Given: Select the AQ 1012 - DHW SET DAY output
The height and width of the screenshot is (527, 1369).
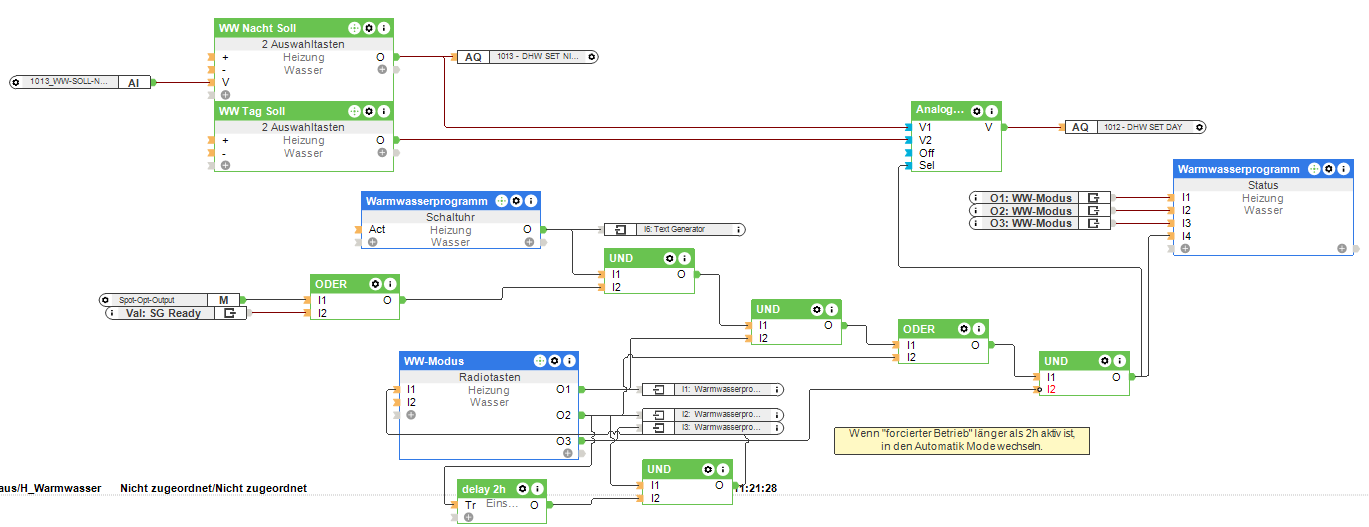Looking at the screenshot, I should point(1134,127).
